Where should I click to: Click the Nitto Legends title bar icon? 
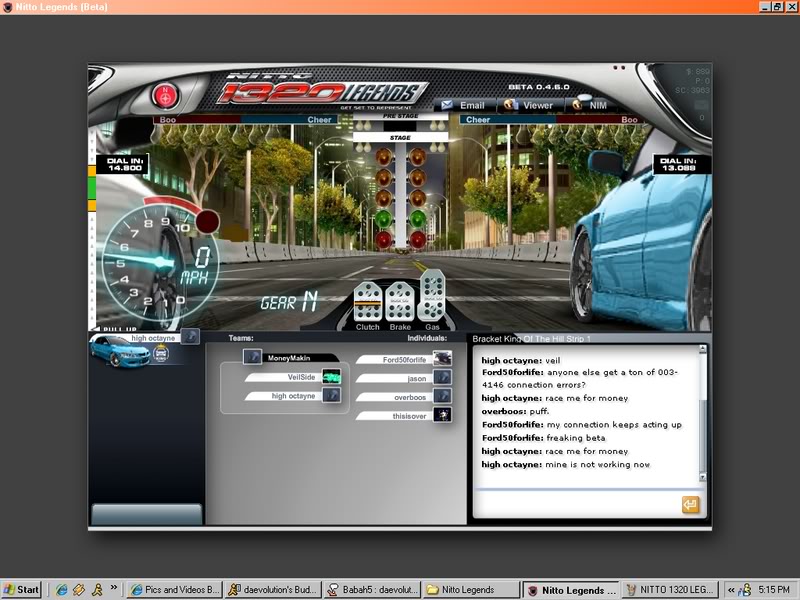pos(7,7)
